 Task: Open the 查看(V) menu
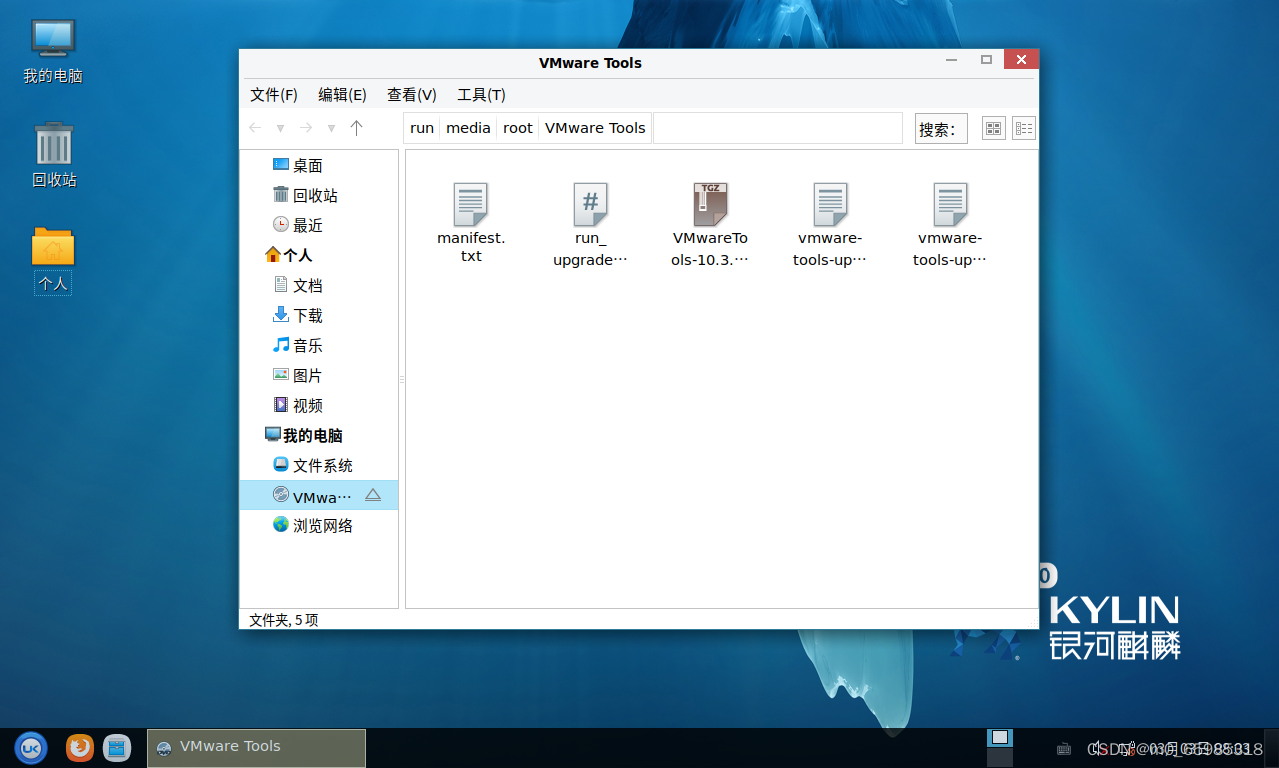412,95
